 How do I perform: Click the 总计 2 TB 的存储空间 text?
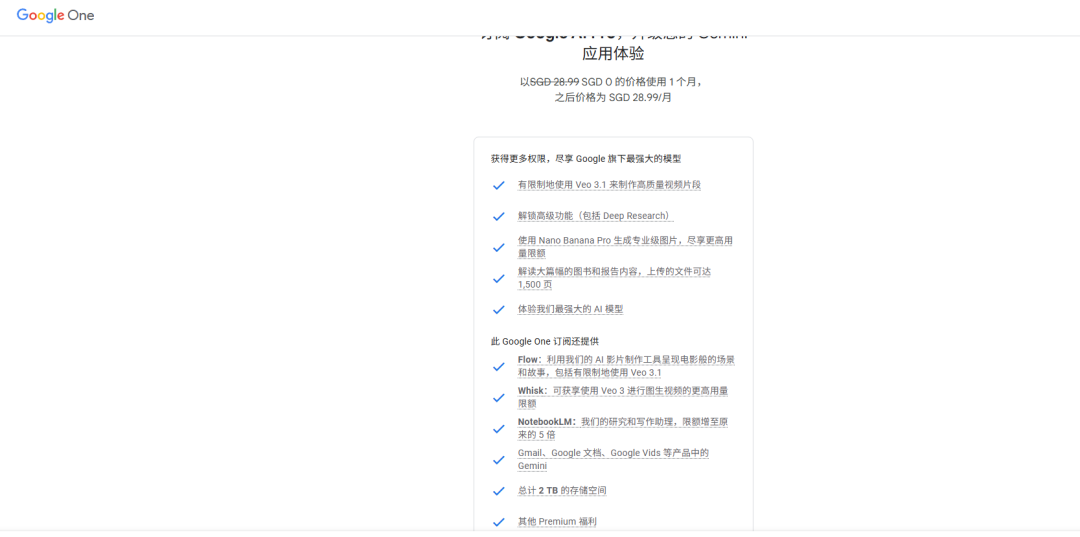tap(562, 490)
